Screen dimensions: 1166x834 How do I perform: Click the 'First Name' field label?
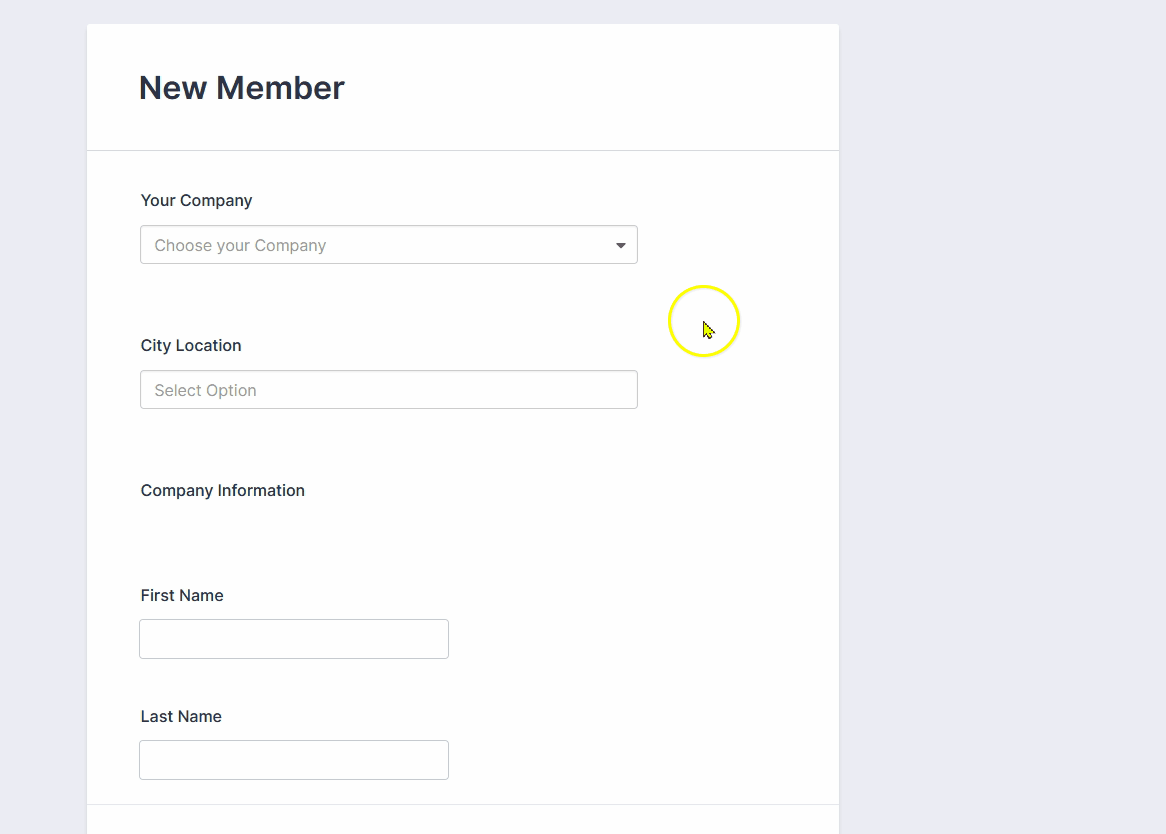tap(182, 596)
